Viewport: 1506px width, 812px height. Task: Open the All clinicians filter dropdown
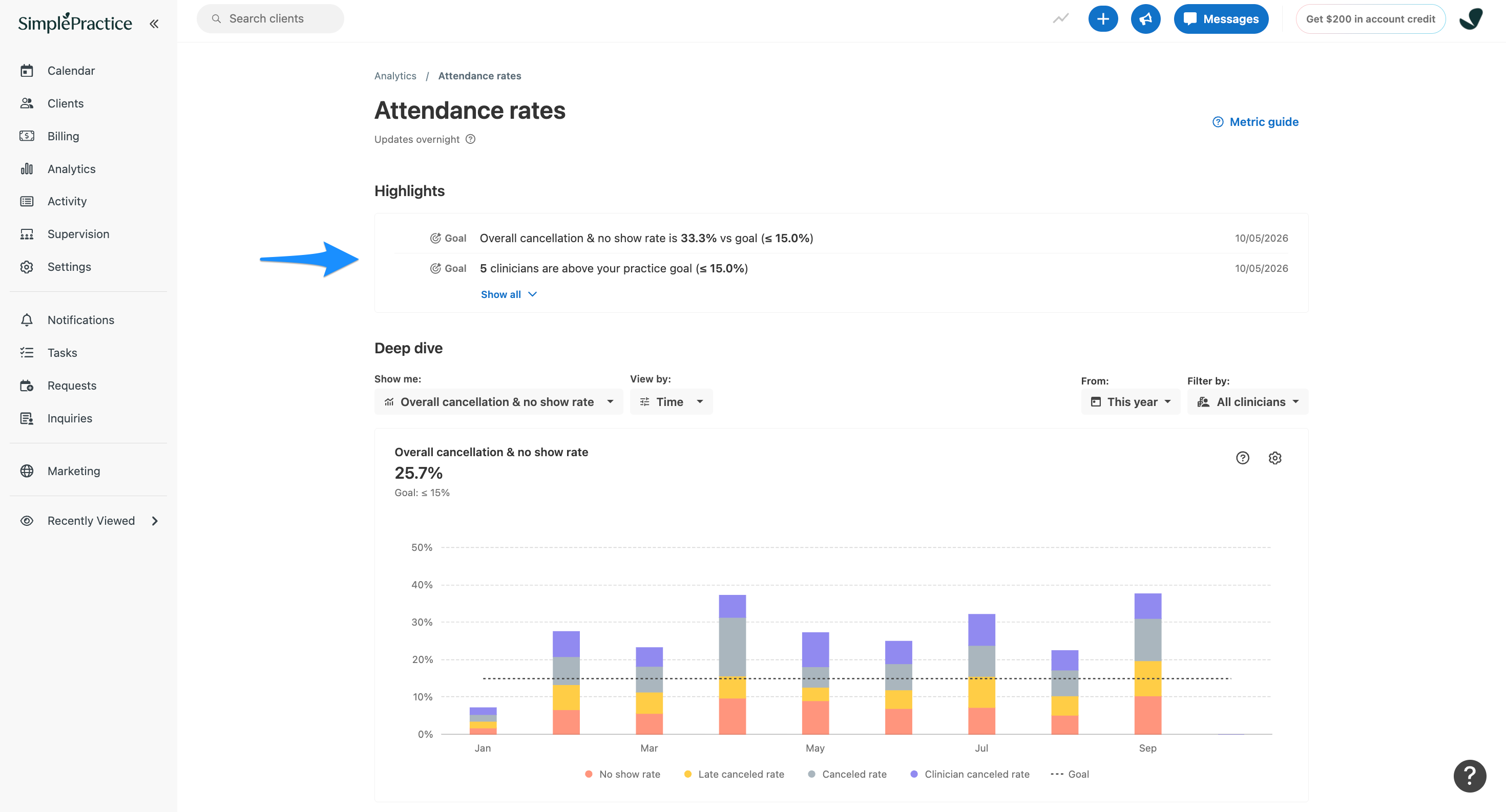tap(1247, 402)
